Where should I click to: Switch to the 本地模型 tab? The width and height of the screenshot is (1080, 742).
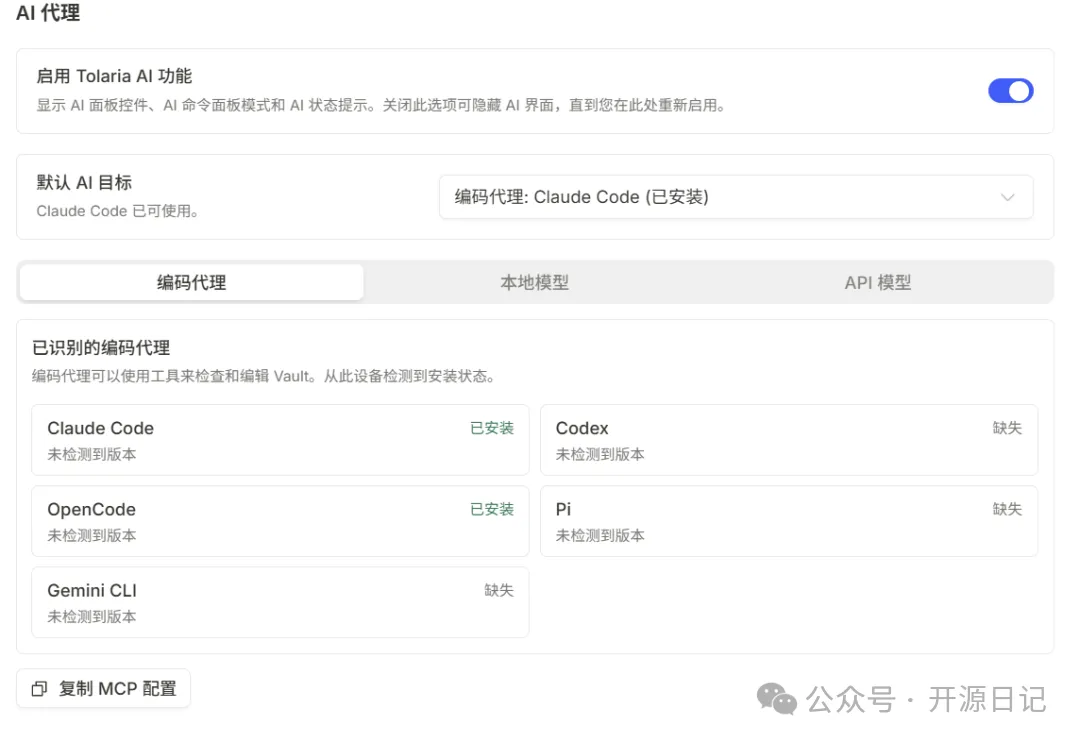click(534, 282)
